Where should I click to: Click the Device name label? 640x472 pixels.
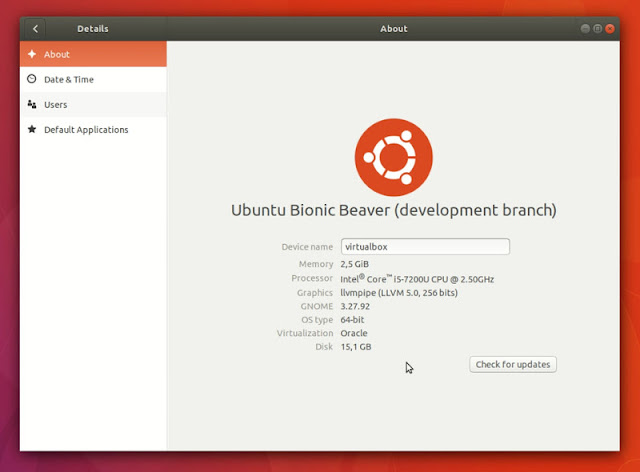pos(307,247)
